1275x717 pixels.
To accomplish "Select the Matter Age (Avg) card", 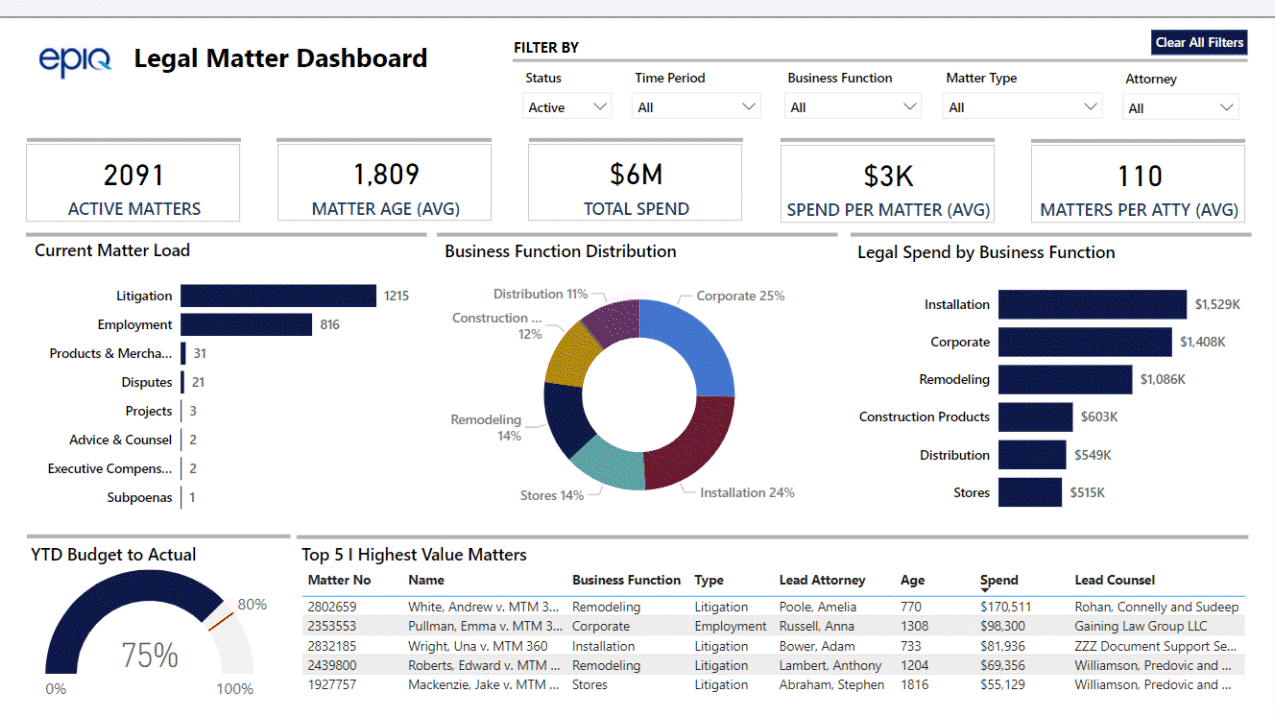I will (x=385, y=183).
